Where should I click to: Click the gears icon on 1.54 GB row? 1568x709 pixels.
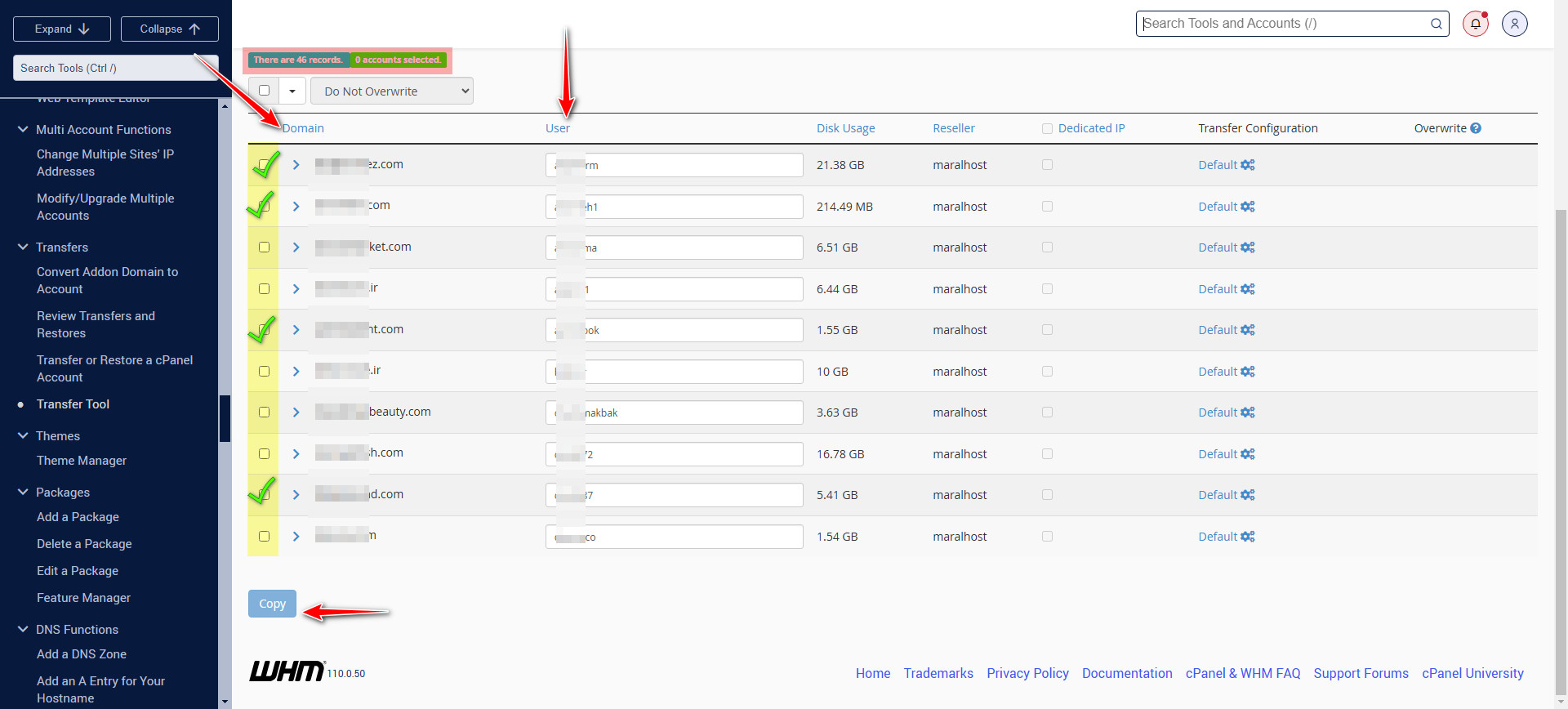(x=1247, y=537)
